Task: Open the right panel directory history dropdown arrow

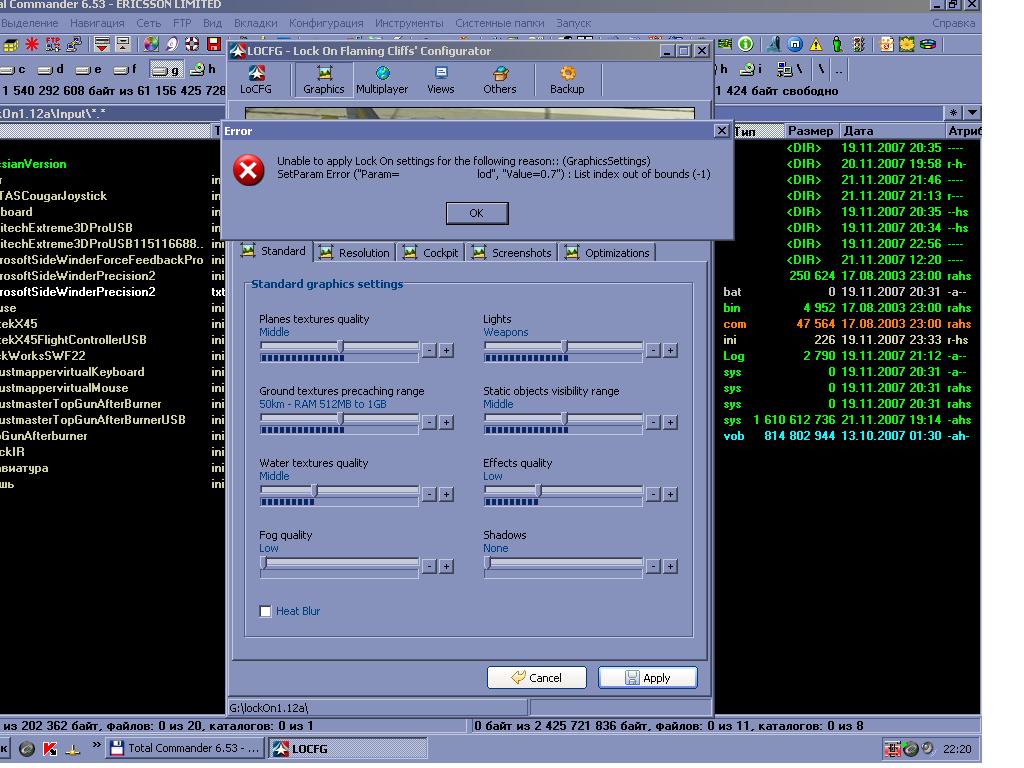Action: coord(972,113)
